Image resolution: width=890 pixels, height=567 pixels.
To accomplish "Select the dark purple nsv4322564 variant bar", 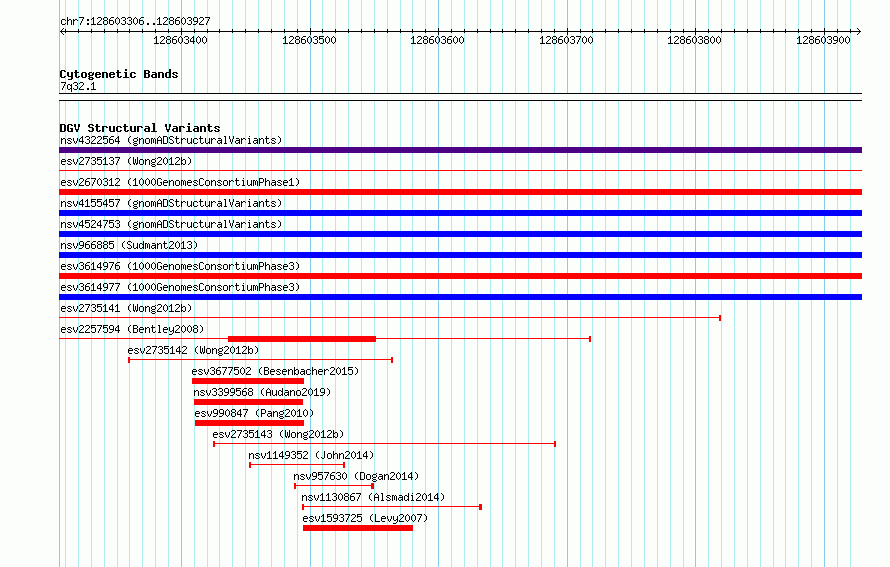I will (x=460, y=150).
